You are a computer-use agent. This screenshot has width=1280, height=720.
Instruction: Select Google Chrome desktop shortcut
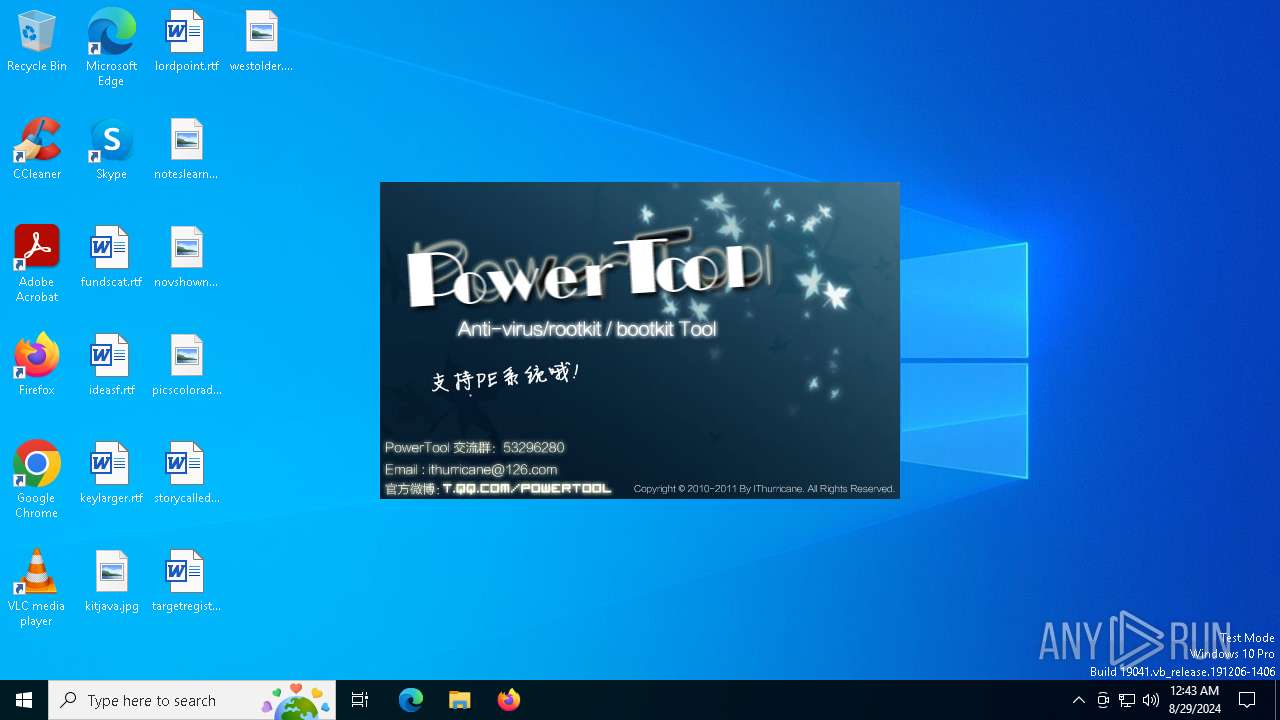37,480
